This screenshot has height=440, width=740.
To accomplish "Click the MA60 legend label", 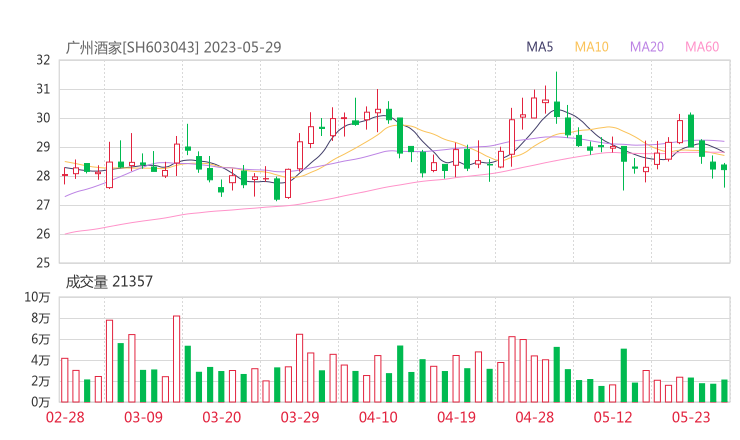I will [x=702, y=47].
